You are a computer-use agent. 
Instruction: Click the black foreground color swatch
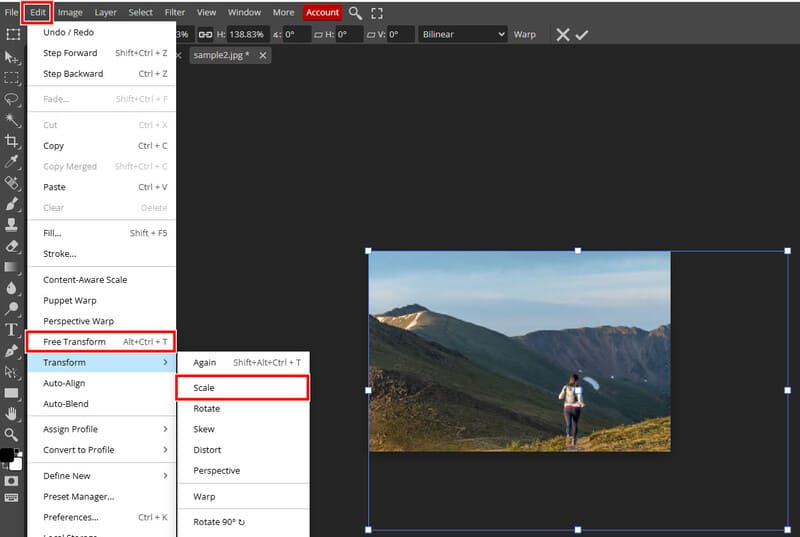[x=7, y=455]
